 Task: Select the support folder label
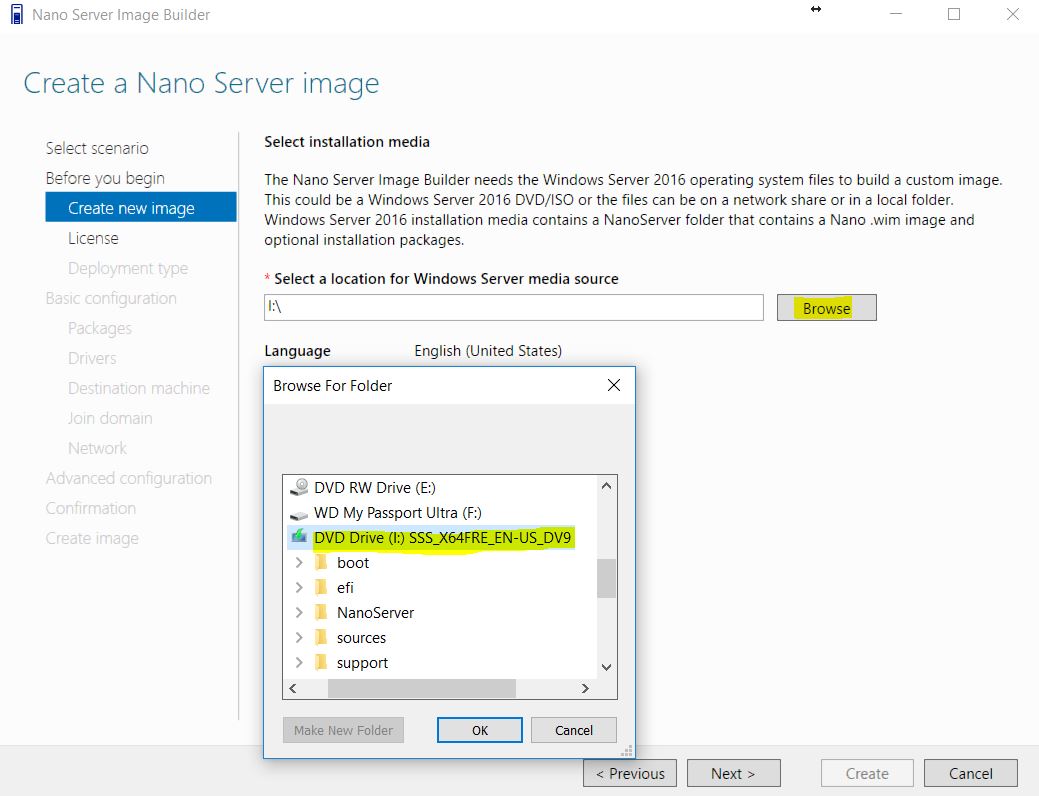coord(362,663)
